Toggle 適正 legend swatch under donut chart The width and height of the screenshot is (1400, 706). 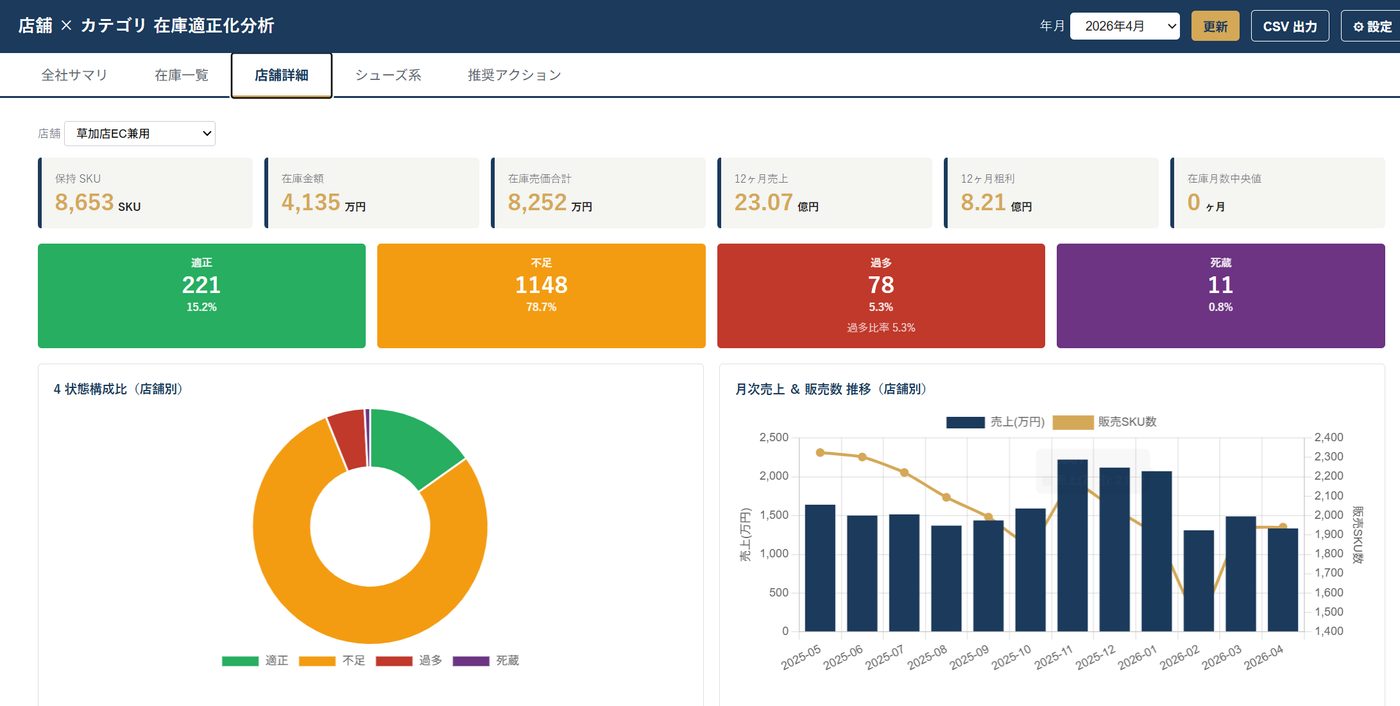point(240,661)
